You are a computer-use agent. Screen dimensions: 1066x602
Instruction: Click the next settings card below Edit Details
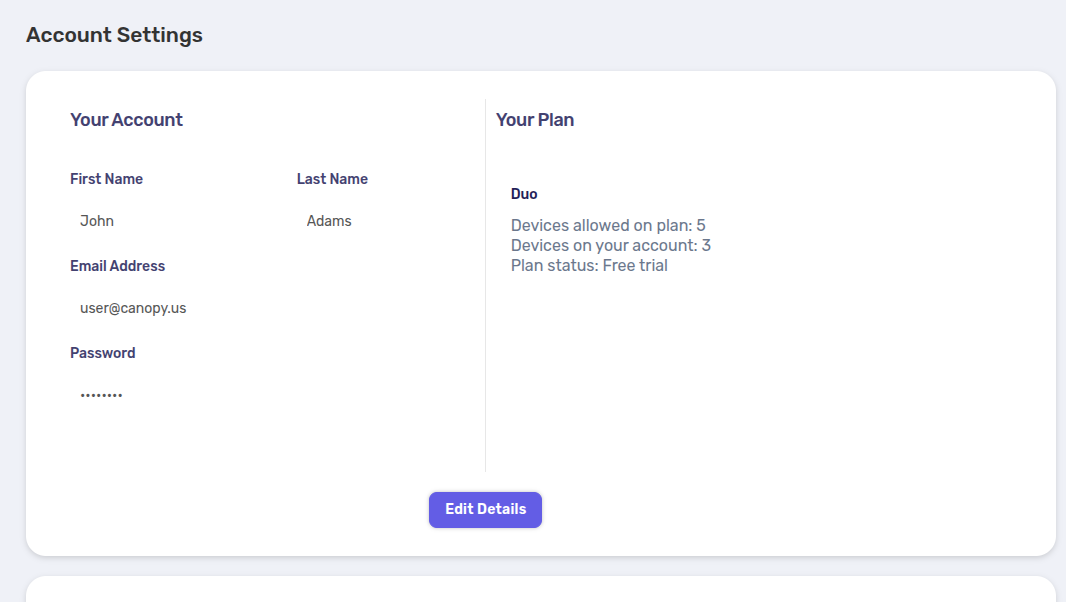[x=540, y=589]
